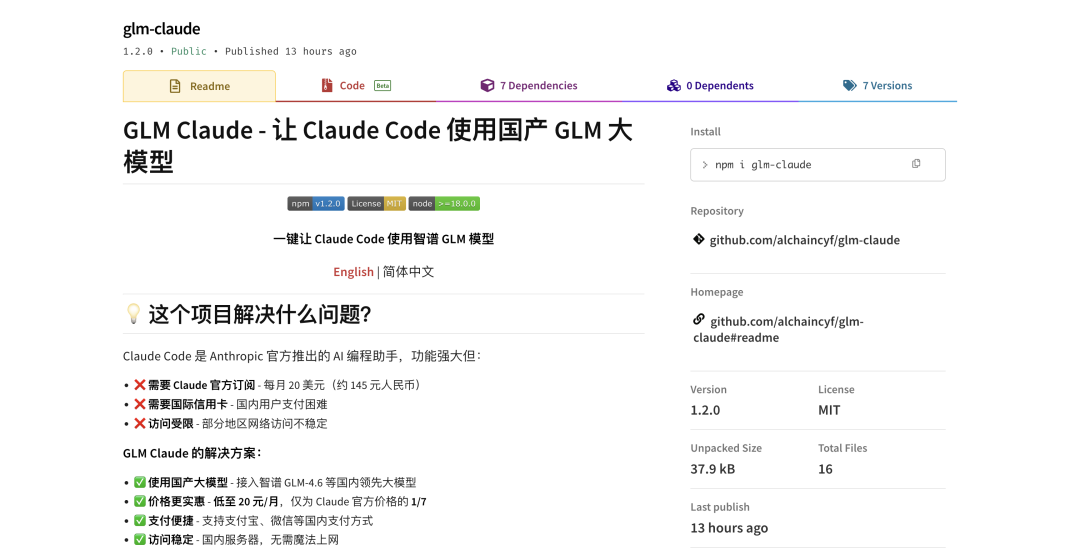The height and width of the screenshot is (555, 1080).
Task: Click the Dependents boxes icon
Action: [x=674, y=85]
